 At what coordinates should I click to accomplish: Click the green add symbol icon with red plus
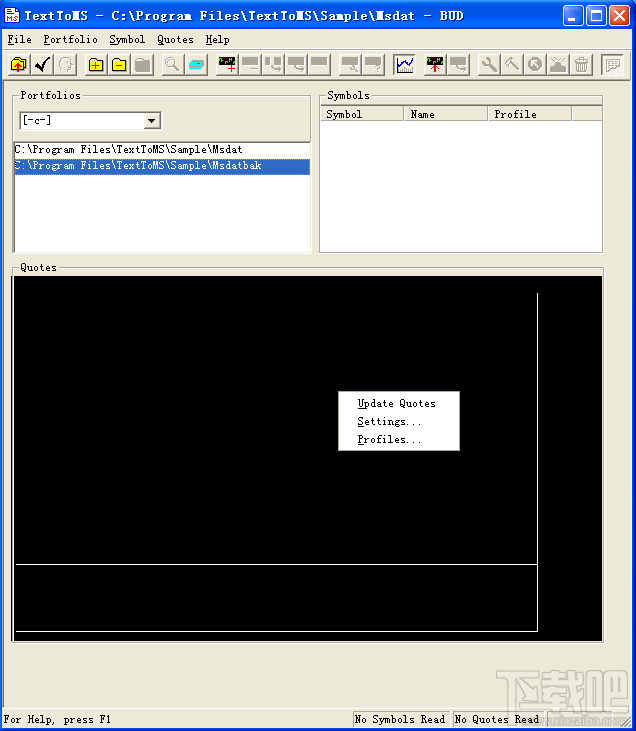[x=227, y=65]
